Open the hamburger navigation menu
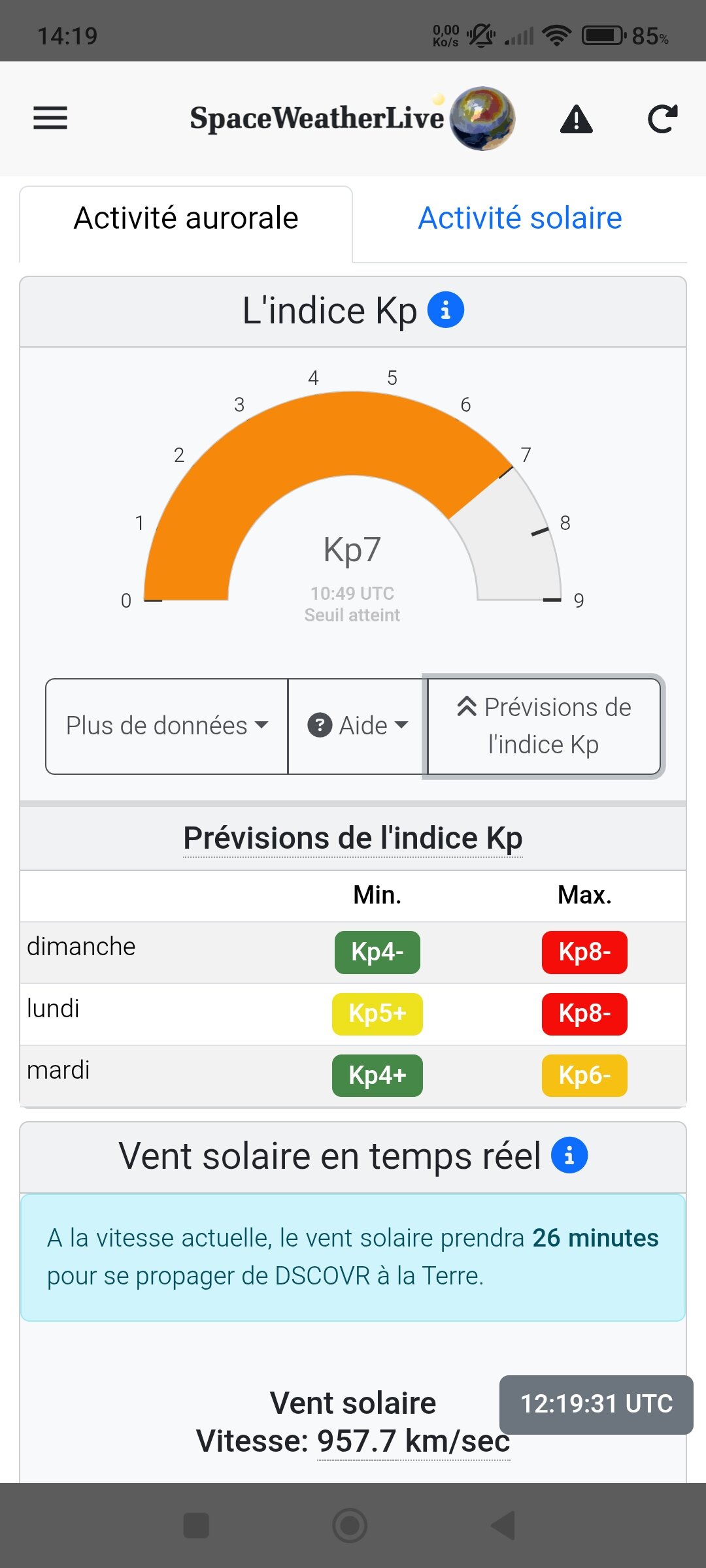Image resolution: width=706 pixels, height=1568 pixels. 50,118
